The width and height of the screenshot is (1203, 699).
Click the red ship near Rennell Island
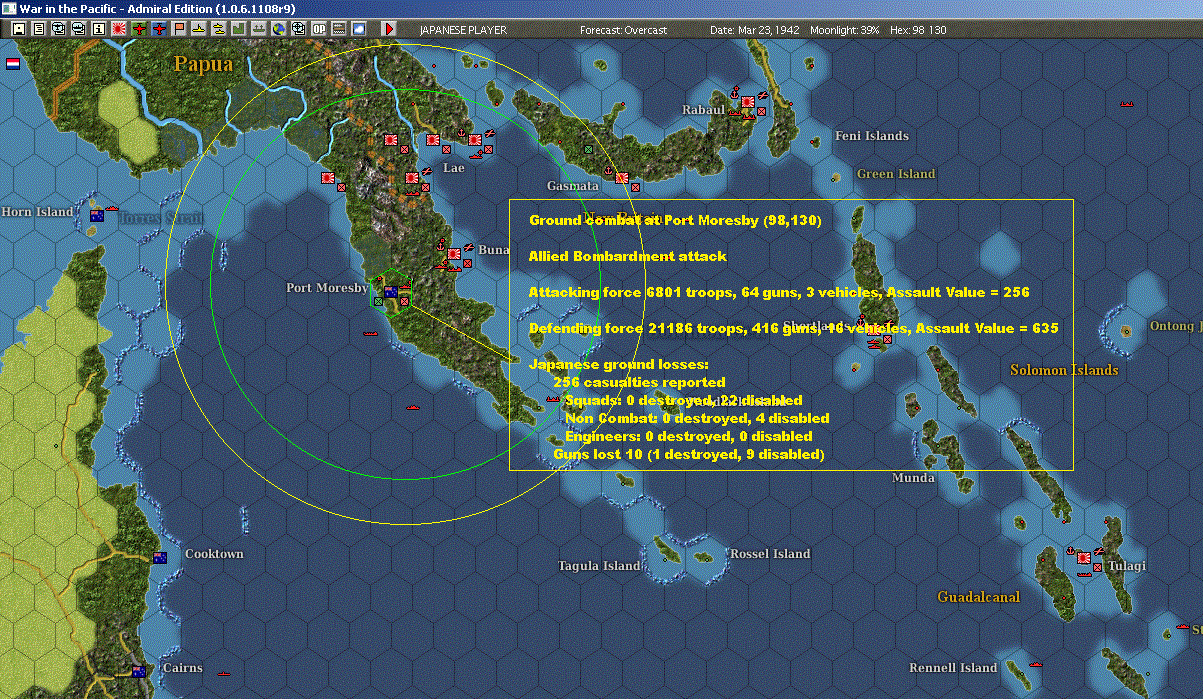(x=1036, y=663)
